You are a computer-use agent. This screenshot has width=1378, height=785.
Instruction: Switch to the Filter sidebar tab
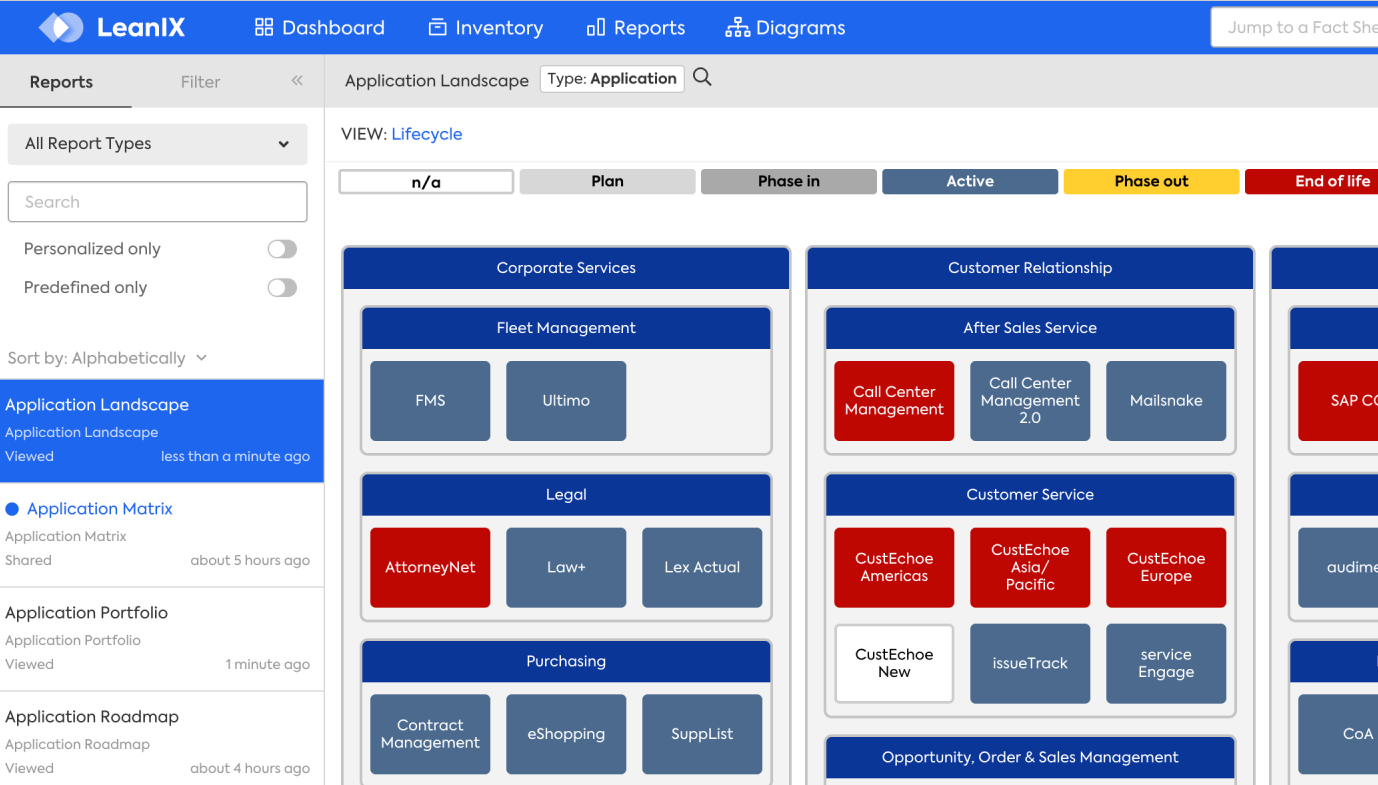point(200,82)
